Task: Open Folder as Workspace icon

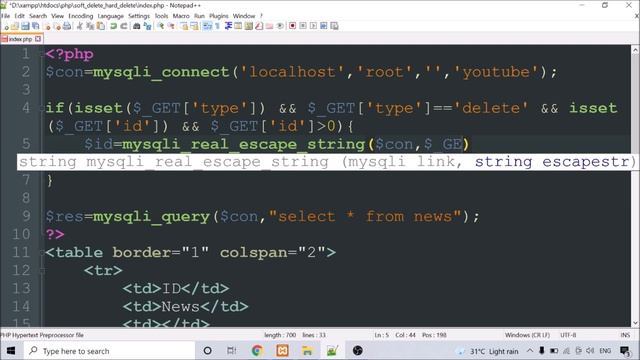Action: [270, 26]
